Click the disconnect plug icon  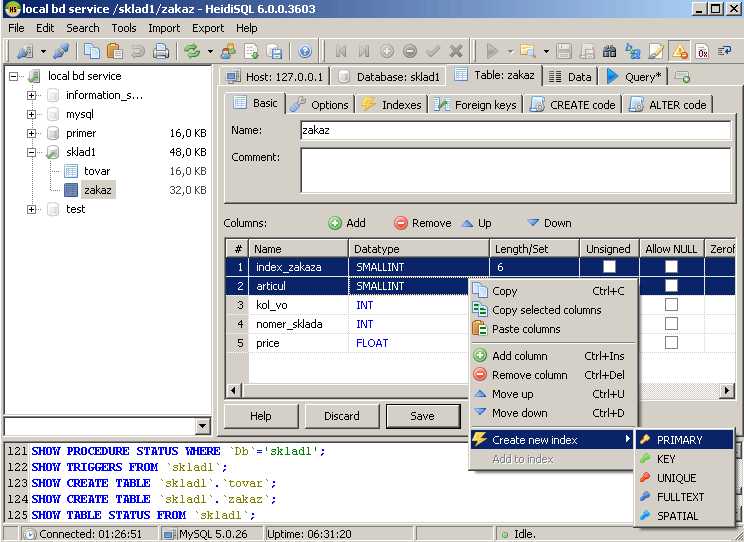click(x=61, y=51)
